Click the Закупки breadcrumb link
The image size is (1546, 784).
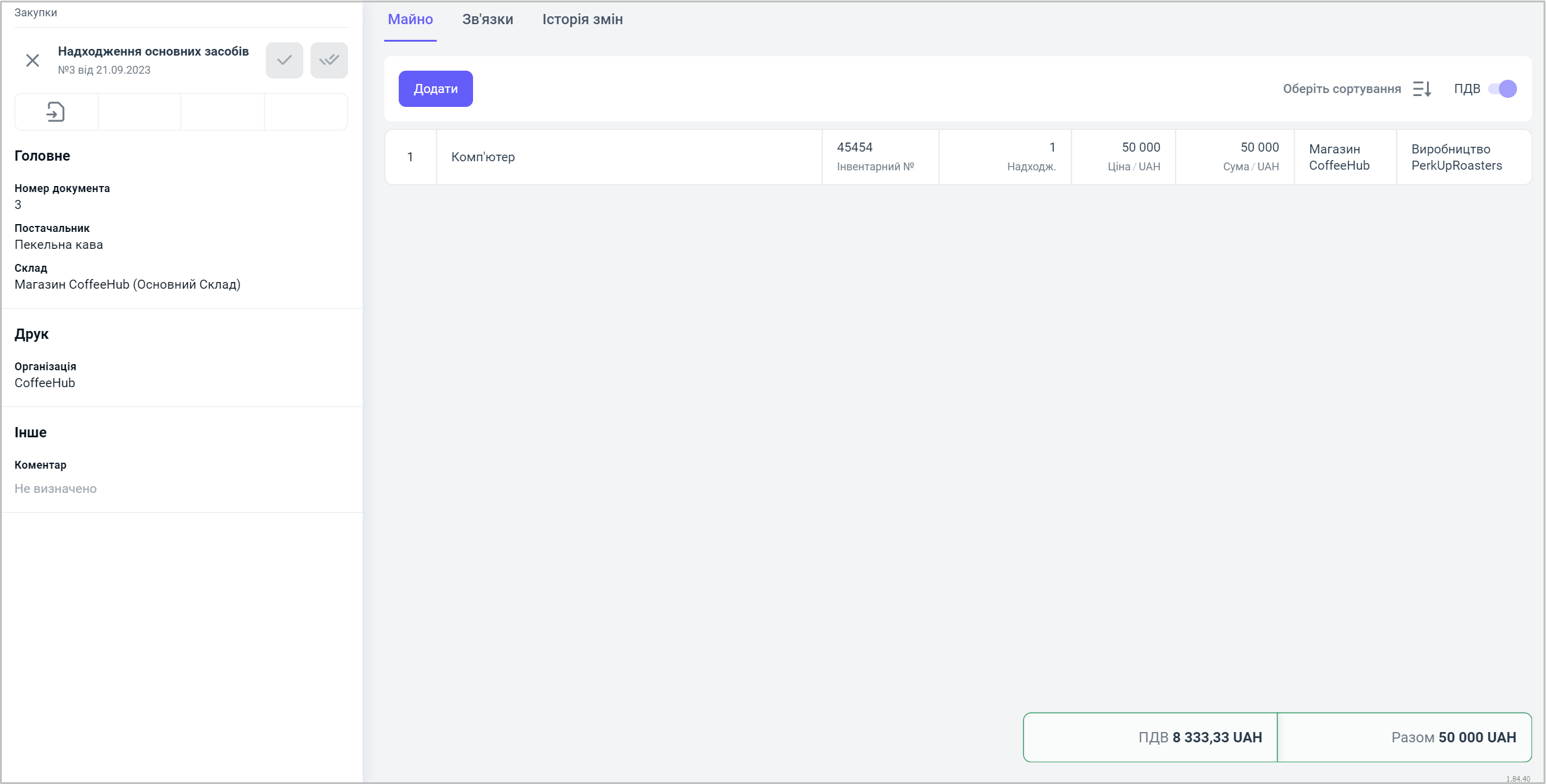36,12
